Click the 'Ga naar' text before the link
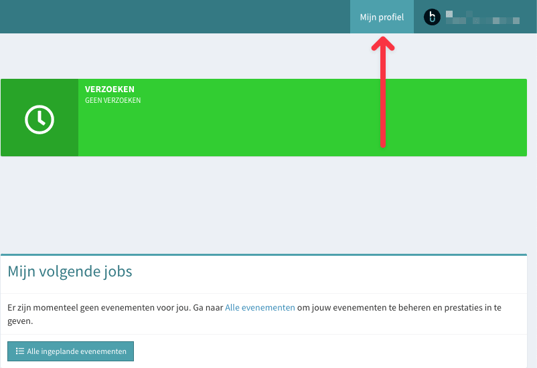The height and width of the screenshot is (368, 537). tap(208, 308)
